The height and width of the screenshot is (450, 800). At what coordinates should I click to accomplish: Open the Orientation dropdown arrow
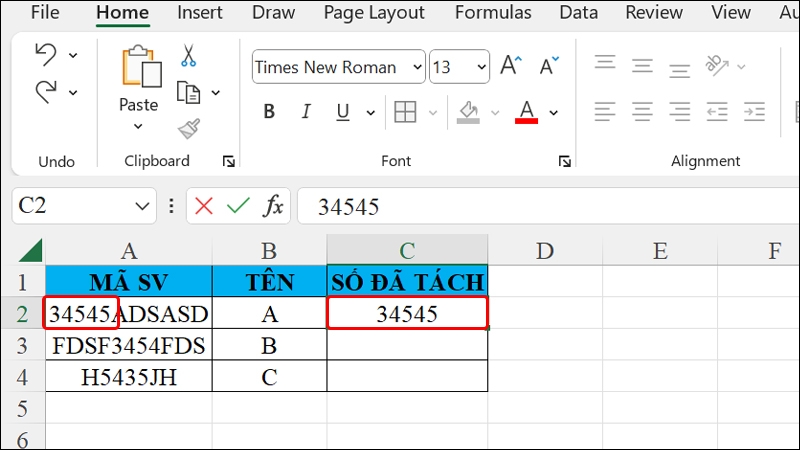[x=741, y=67]
